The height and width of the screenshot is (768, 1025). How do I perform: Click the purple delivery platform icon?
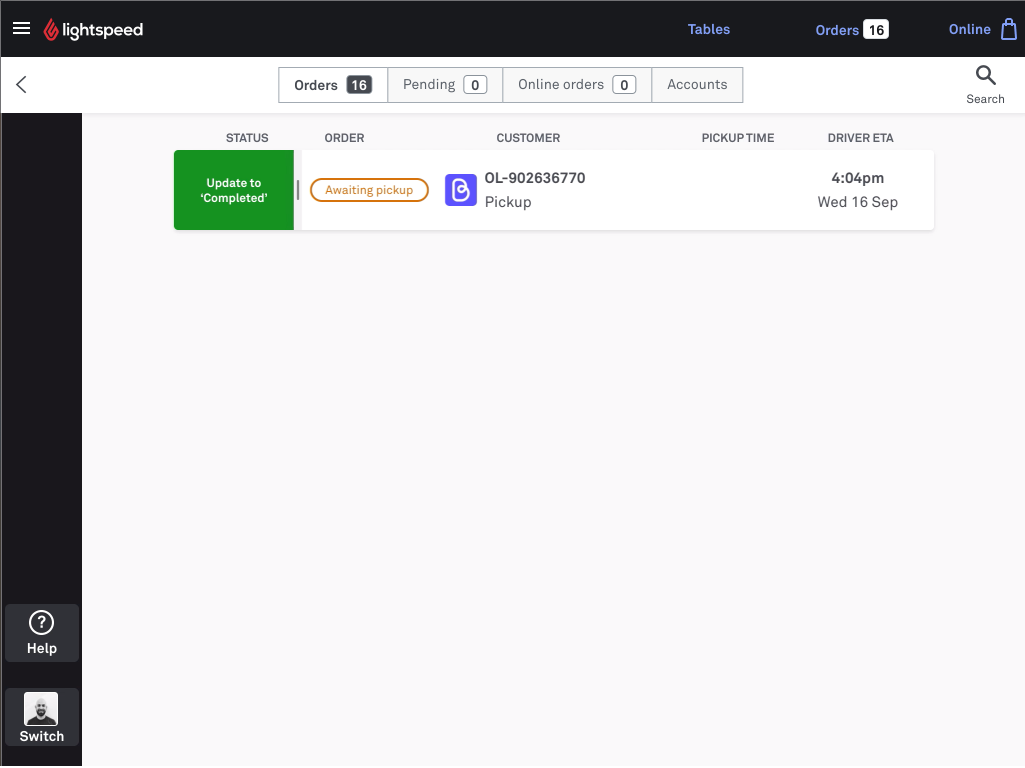coord(461,190)
